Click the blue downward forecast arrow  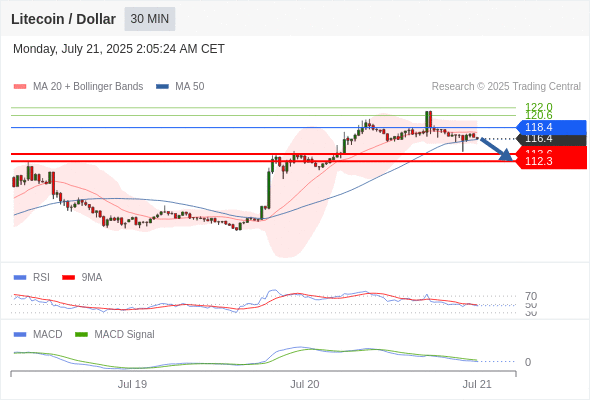(x=496, y=149)
